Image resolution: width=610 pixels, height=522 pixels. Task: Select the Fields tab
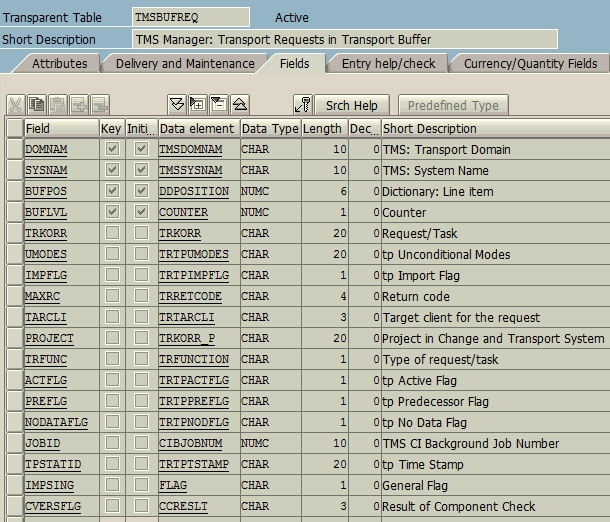[x=294, y=64]
